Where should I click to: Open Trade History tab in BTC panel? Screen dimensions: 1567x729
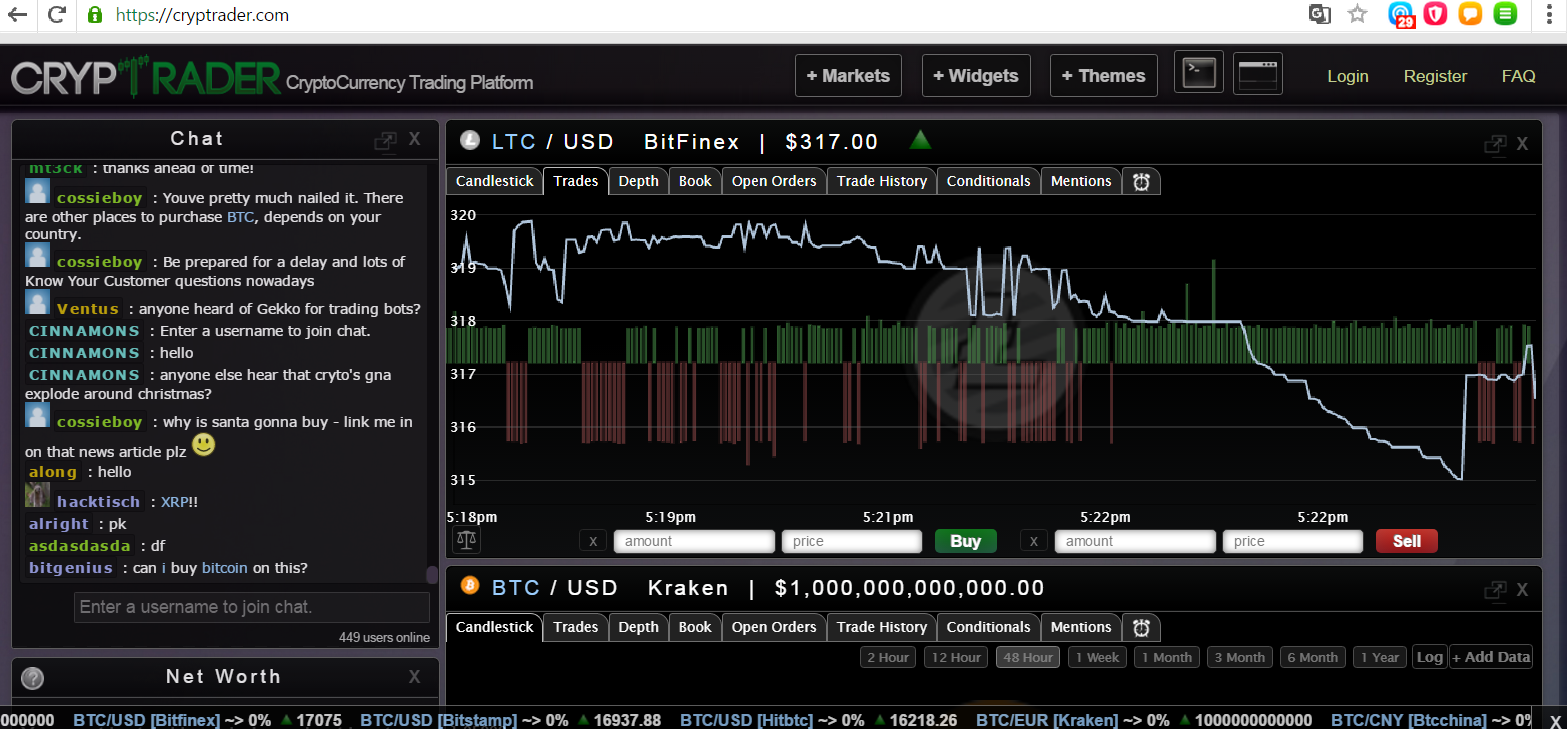click(x=881, y=627)
